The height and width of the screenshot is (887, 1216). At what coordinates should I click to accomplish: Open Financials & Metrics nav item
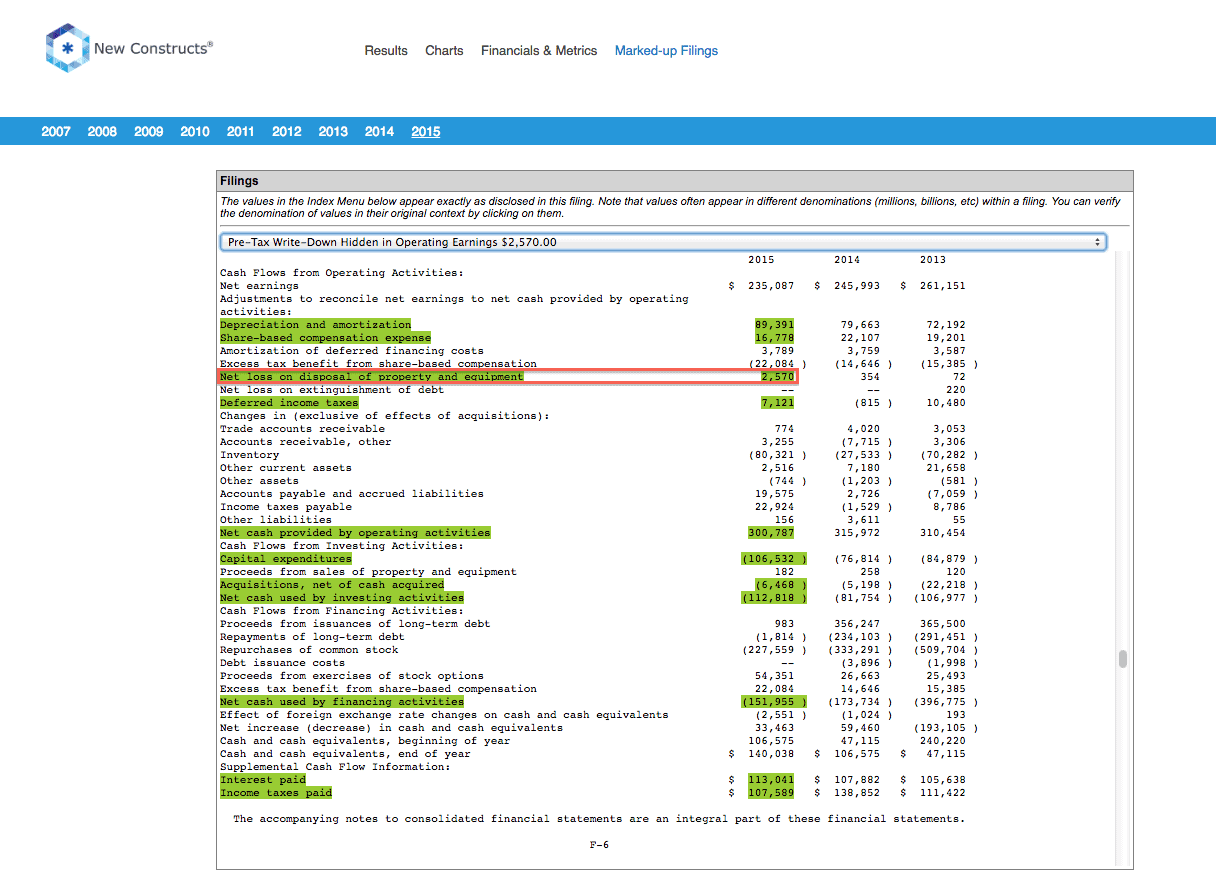[x=539, y=51]
